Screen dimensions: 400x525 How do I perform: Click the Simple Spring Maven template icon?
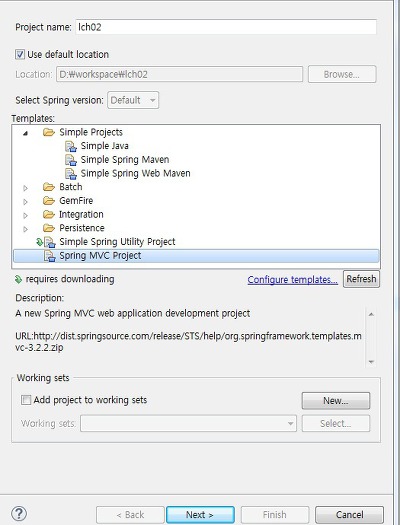[x=71, y=160]
